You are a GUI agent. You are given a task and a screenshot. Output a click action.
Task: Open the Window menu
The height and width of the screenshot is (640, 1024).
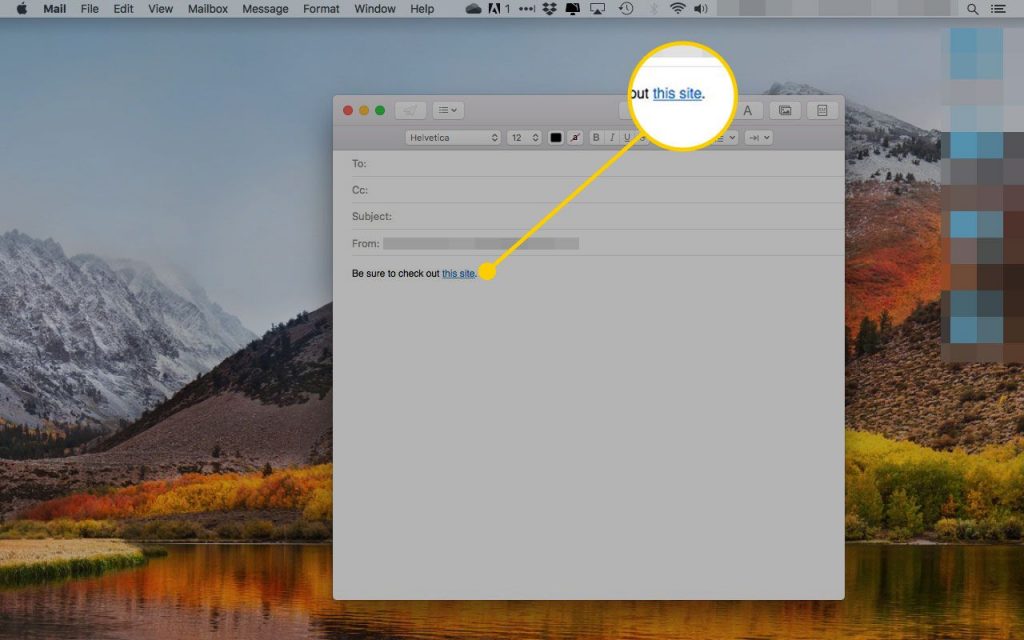click(375, 8)
